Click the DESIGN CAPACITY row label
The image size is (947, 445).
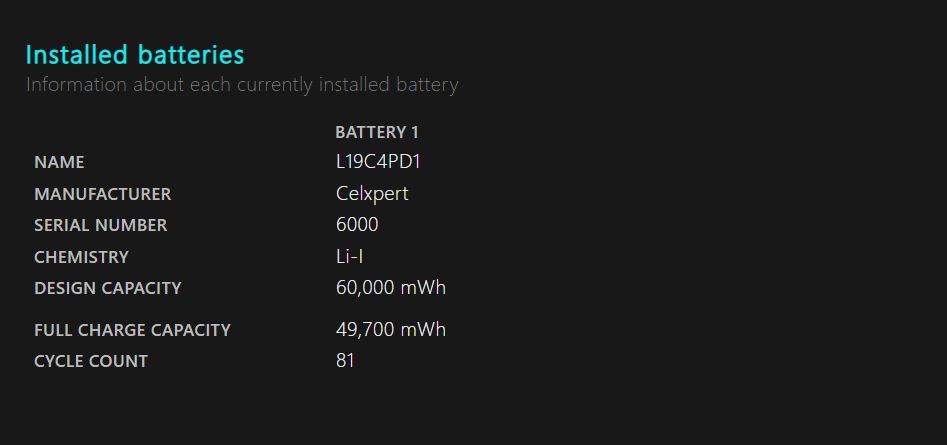point(108,288)
